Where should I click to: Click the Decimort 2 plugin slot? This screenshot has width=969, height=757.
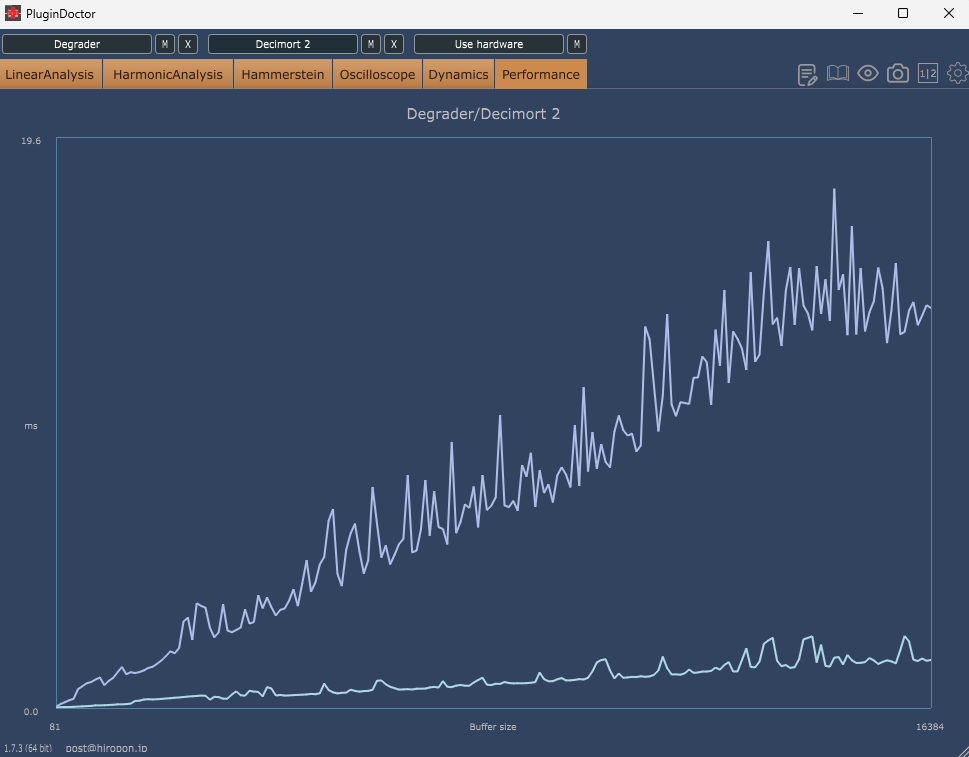tap(283, 44)
